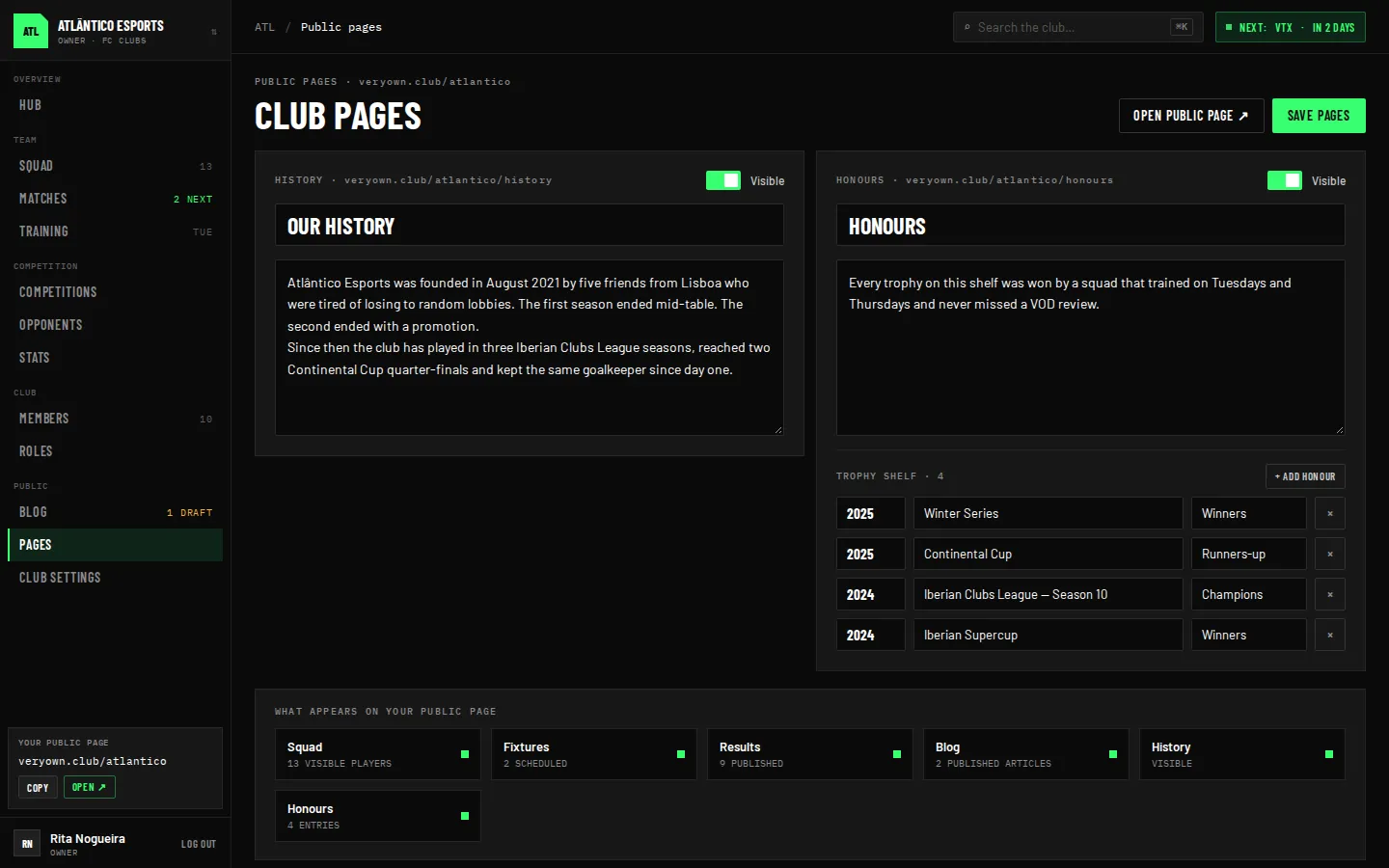Toggle the History card status square
Screen dimensions: 1389x868
[1329, 754]
